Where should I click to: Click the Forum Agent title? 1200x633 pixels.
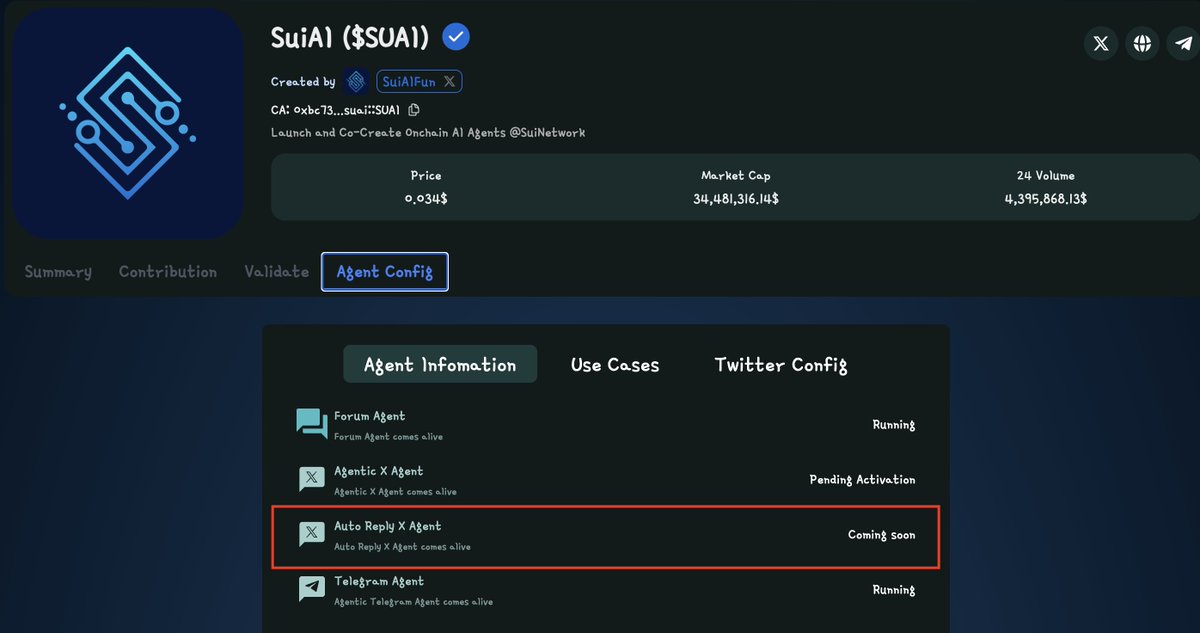pyautogui.click(x=370, y=416)
